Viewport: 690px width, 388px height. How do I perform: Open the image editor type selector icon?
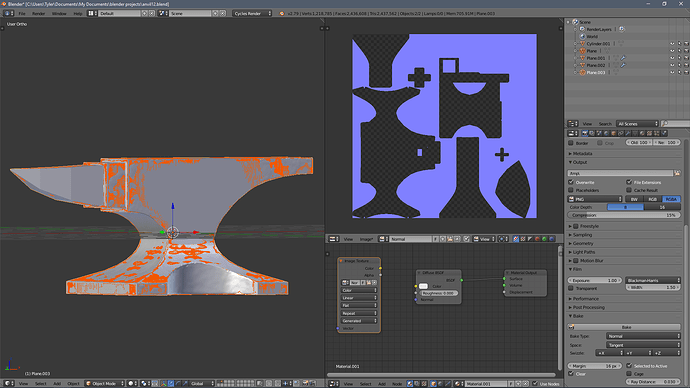tap(333, 239)
